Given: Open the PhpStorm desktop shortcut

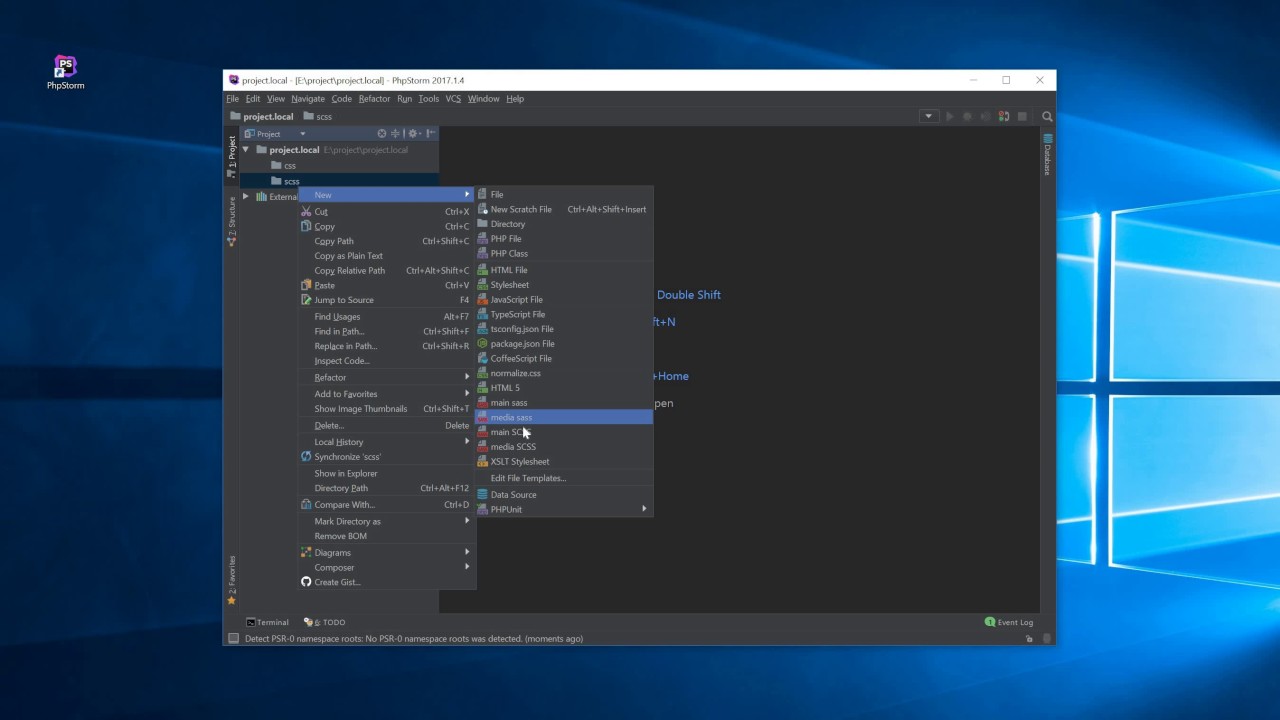Looking at the screenshot, I should tap(65, 72).
